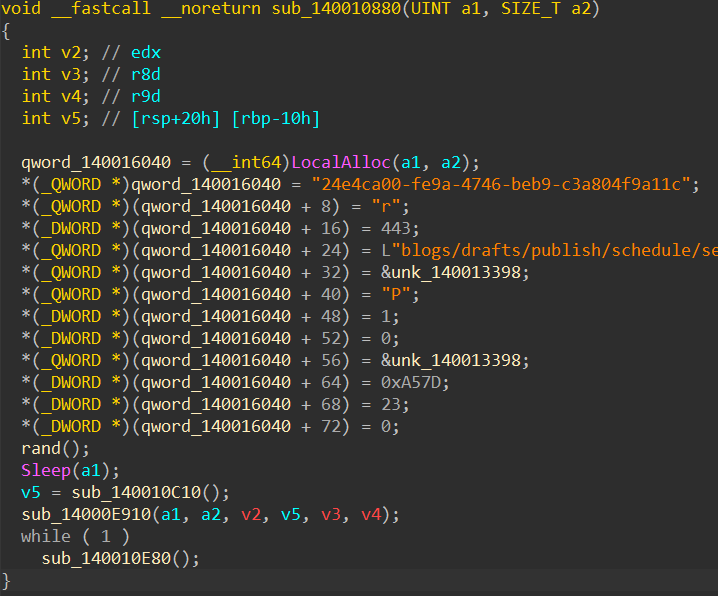Click the edx register comment for v2
Image resolution: width=718 pixels, height=596 pixels.
tap(146, 53)
